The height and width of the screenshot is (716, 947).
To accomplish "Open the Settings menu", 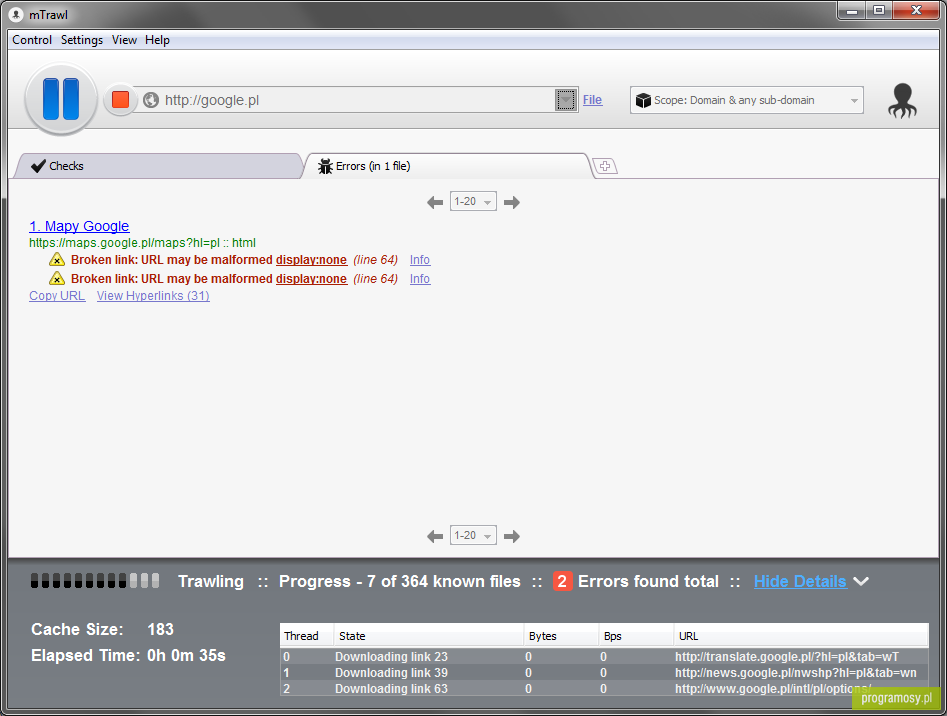I will [82, 40].
